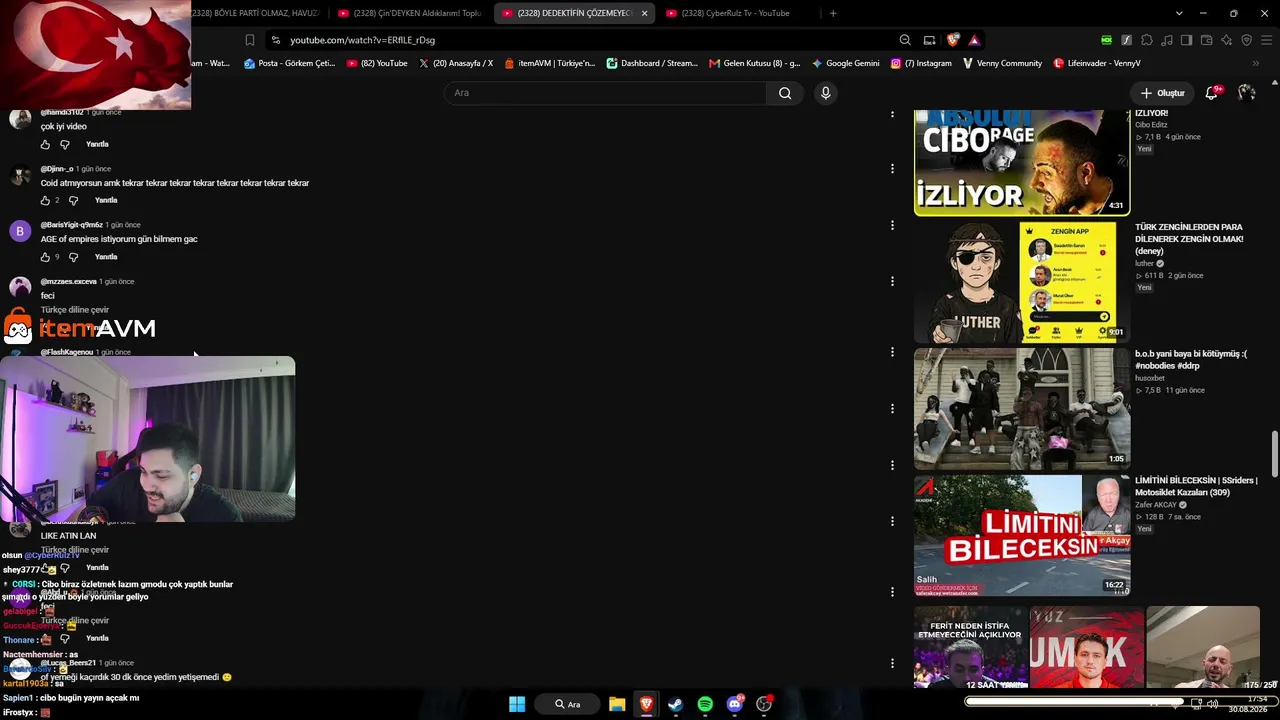Open the browser extensions puzzle icon
1280x720 pixels.
click(x=1147, y=40)
